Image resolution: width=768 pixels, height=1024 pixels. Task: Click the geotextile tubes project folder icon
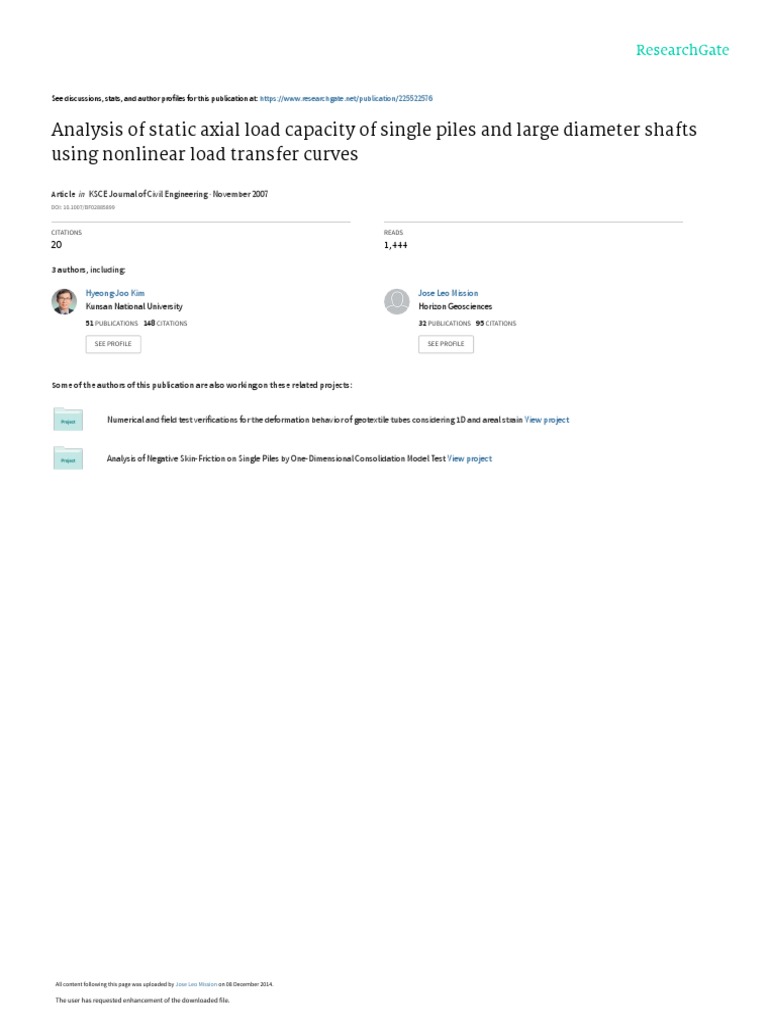tap(68, 419)
